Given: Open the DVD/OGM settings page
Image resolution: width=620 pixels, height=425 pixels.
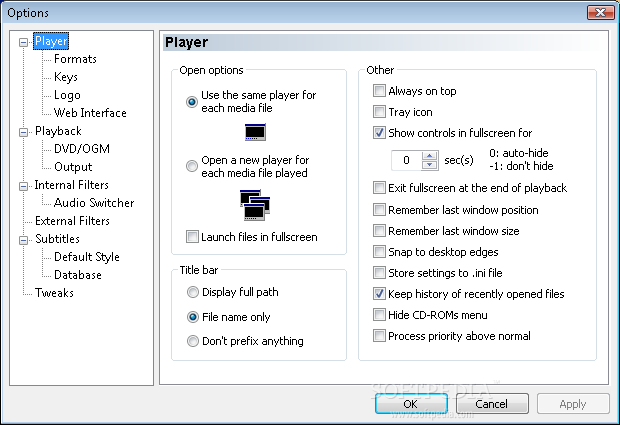Looking at the screenshot, I should (x=82, y=149).
